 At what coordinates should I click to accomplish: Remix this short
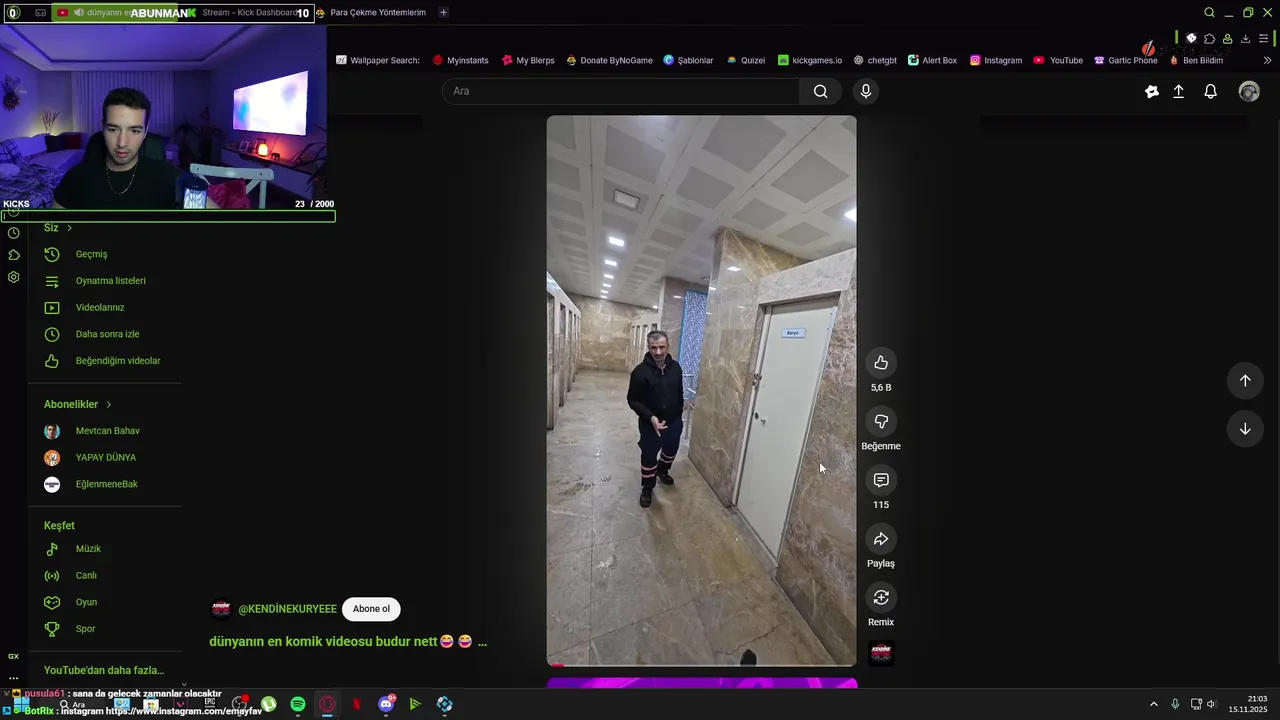click(881, 598)
